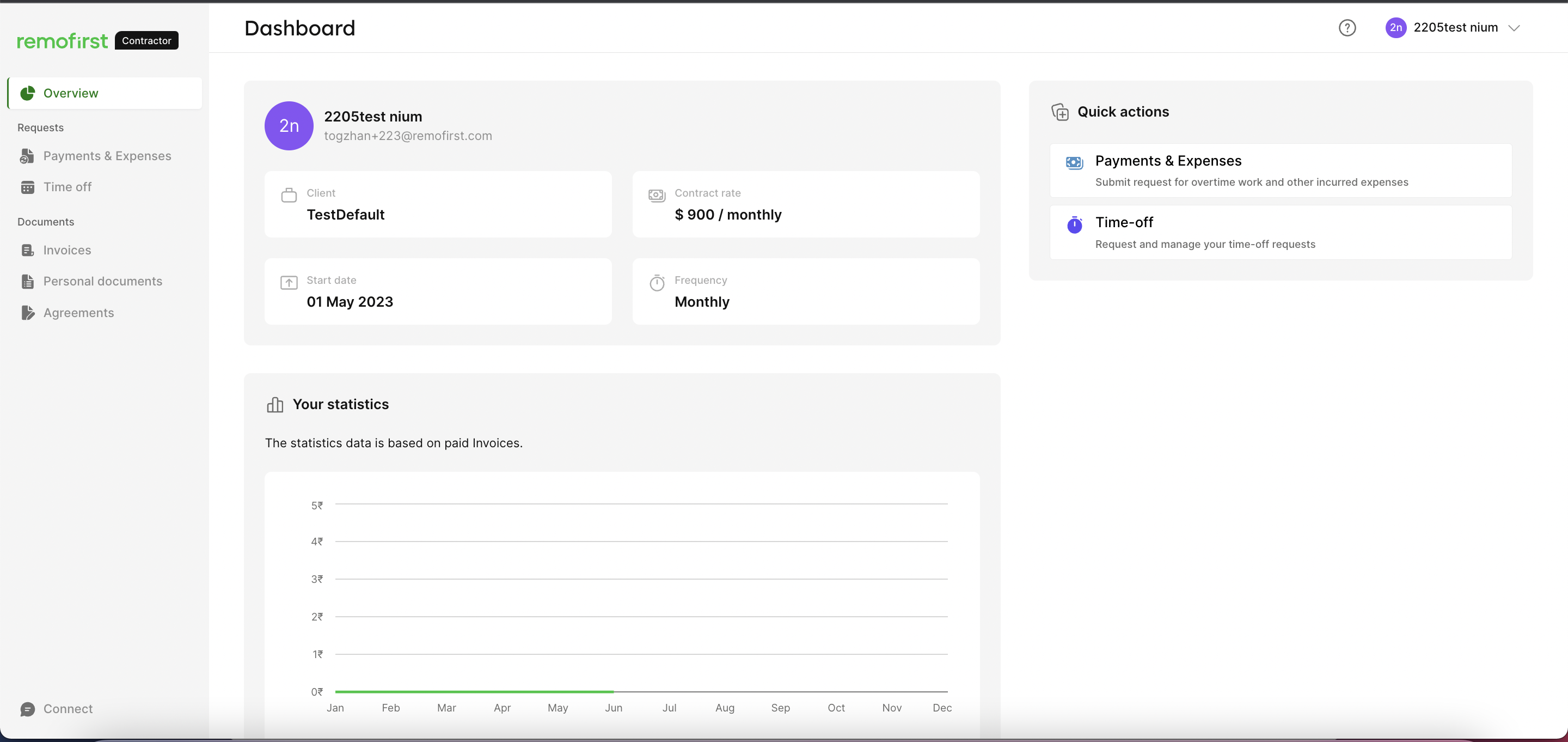Click the header account name 2205test nium
Screen dimensions: 1568x742
(x=1455, y=27)
